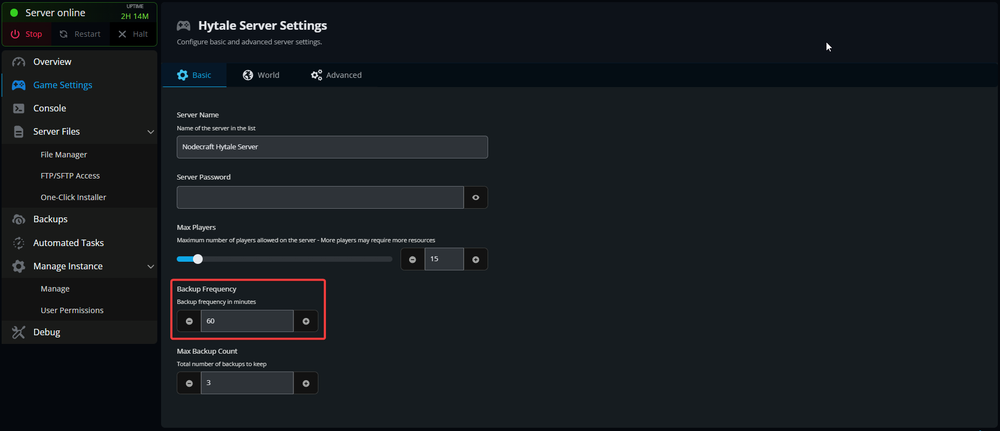Increase Max Players with plus button
Screen dimensions: 1000x431
pos(476,259)
